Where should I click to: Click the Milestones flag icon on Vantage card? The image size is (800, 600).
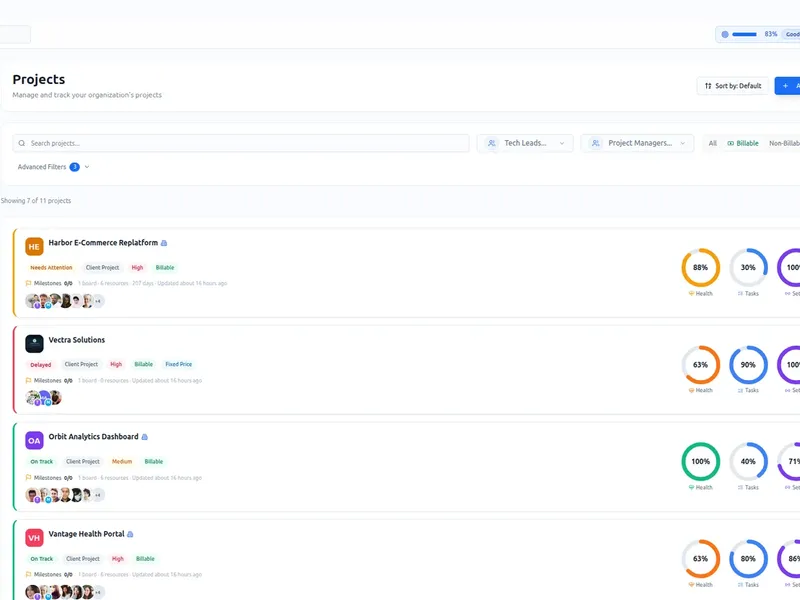coord(29,574)
